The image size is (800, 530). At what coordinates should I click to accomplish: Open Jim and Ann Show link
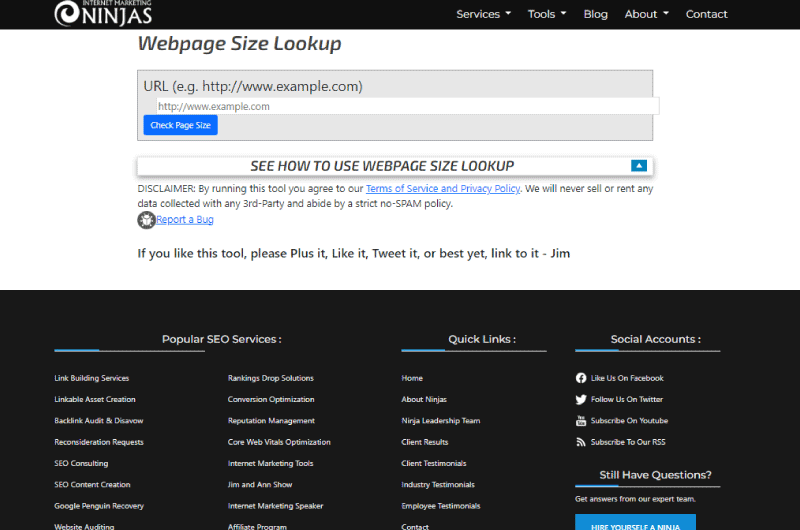(260, 485)
